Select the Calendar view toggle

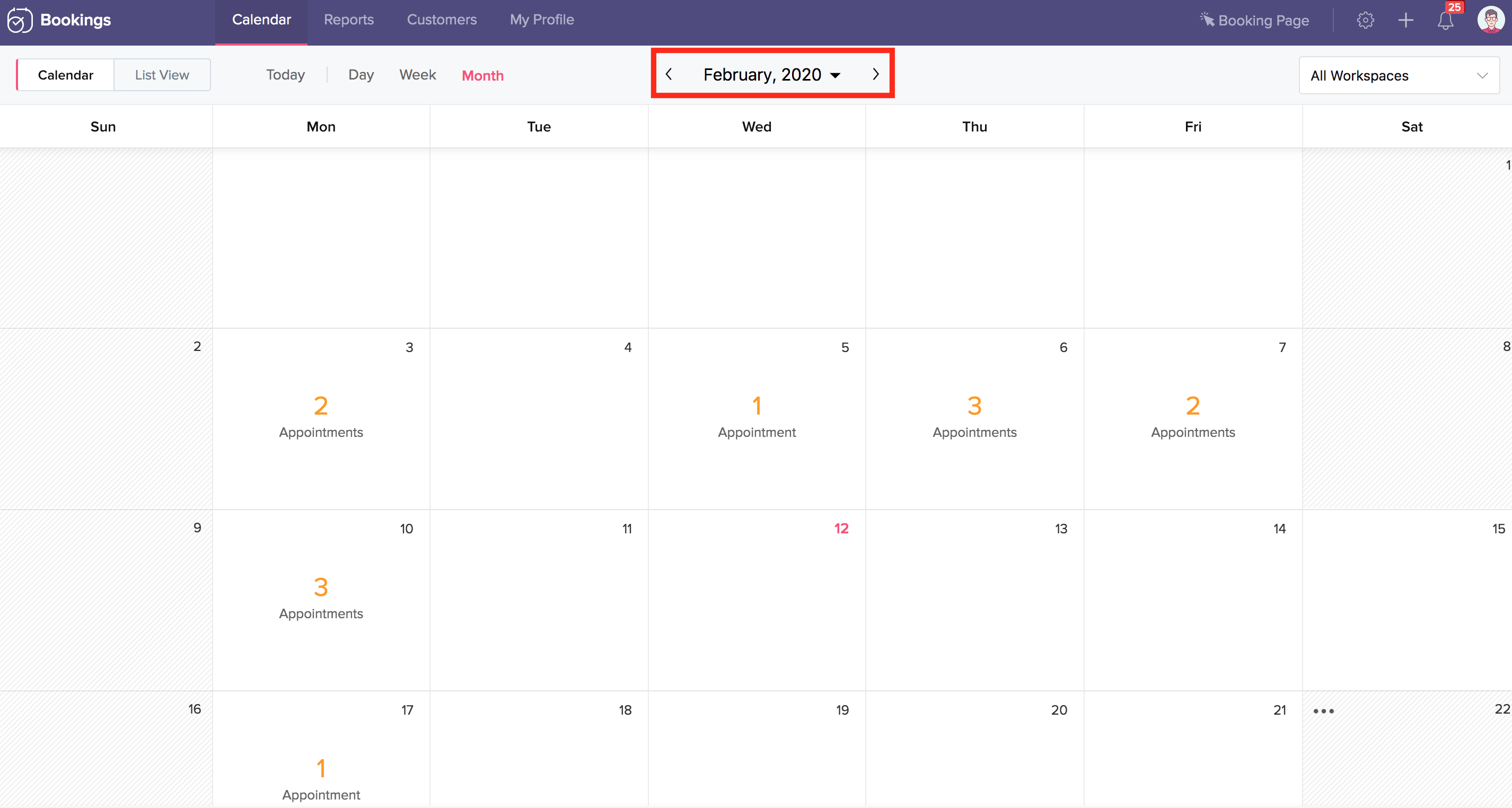[66, 75]
